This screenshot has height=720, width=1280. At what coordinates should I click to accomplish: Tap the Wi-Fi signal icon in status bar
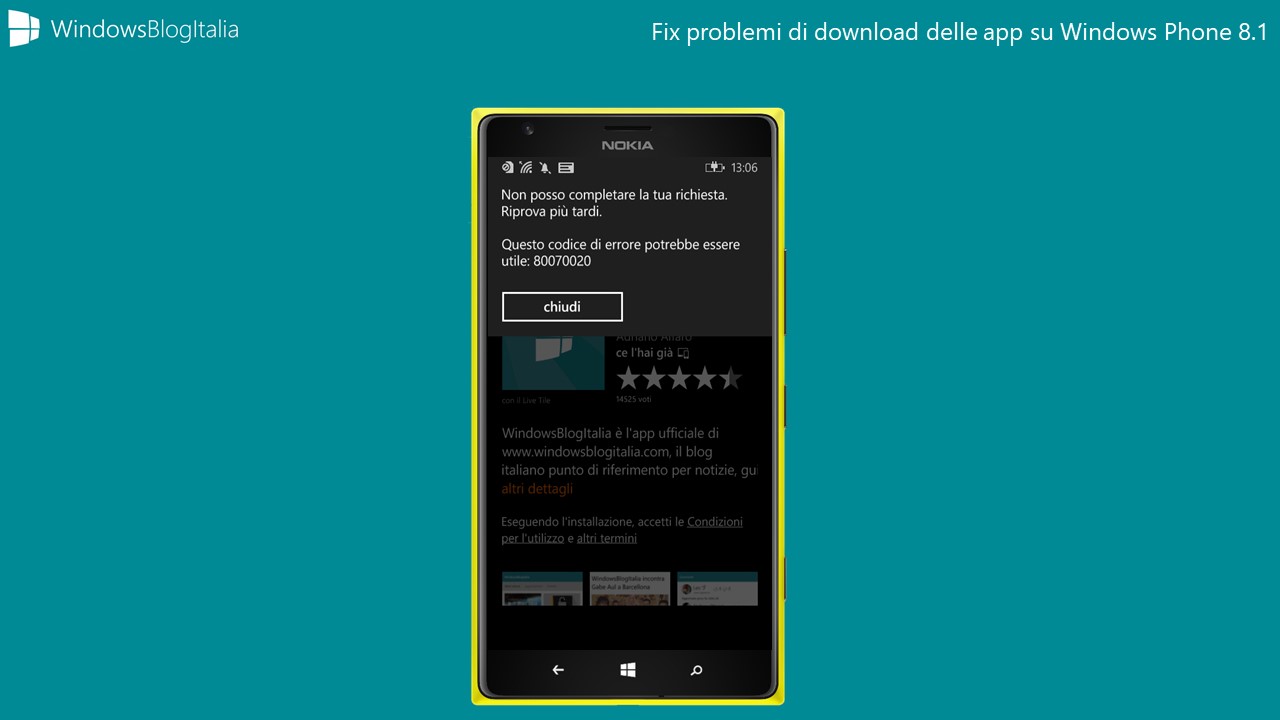[526, 167]
